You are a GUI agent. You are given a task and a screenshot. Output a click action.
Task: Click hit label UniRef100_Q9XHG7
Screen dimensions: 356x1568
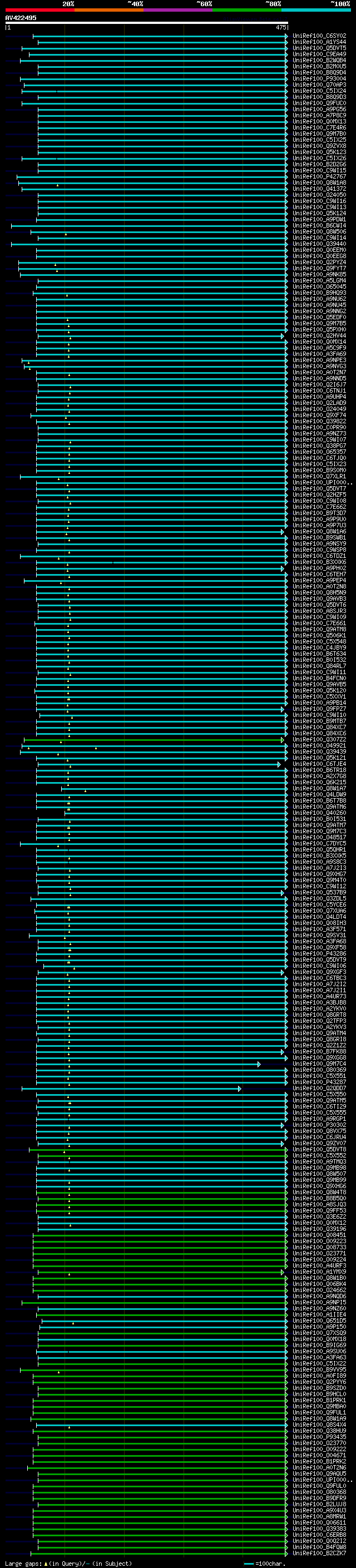(319, 874)
